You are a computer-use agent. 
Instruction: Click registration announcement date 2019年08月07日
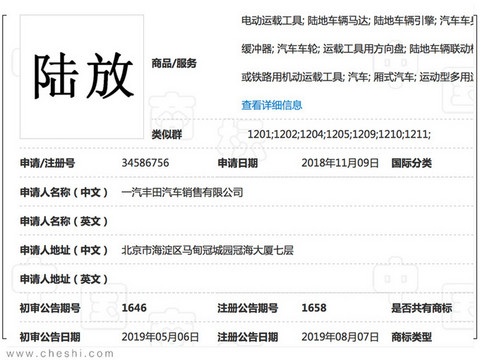point(340,337)
